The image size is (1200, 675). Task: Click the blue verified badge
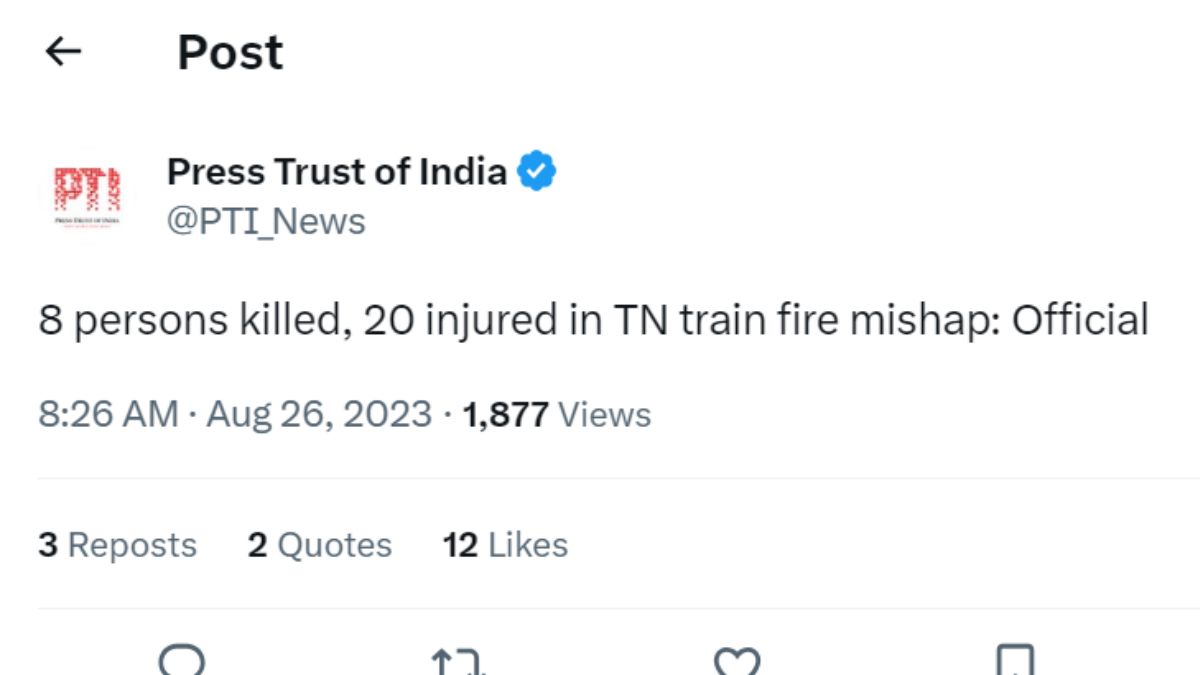pos(537,172)
